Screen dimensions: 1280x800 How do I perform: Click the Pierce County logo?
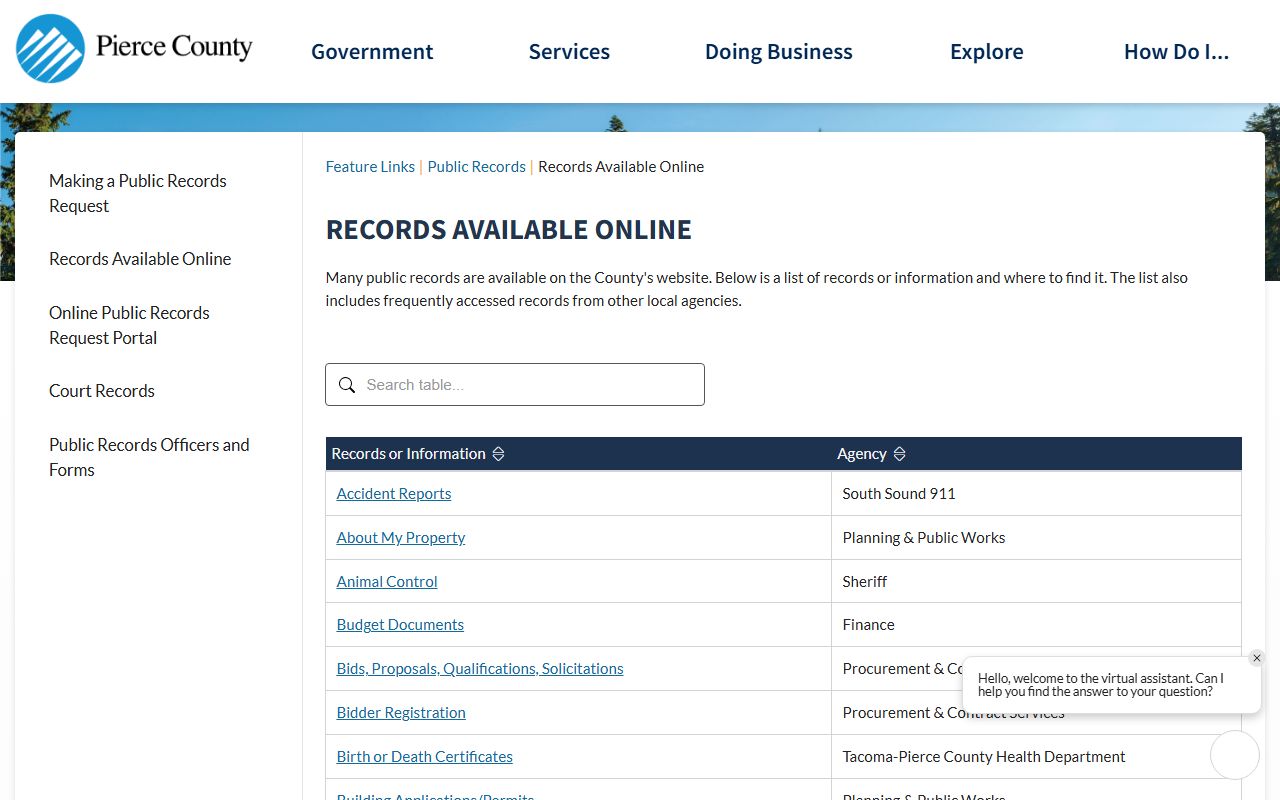click(134, 48)
